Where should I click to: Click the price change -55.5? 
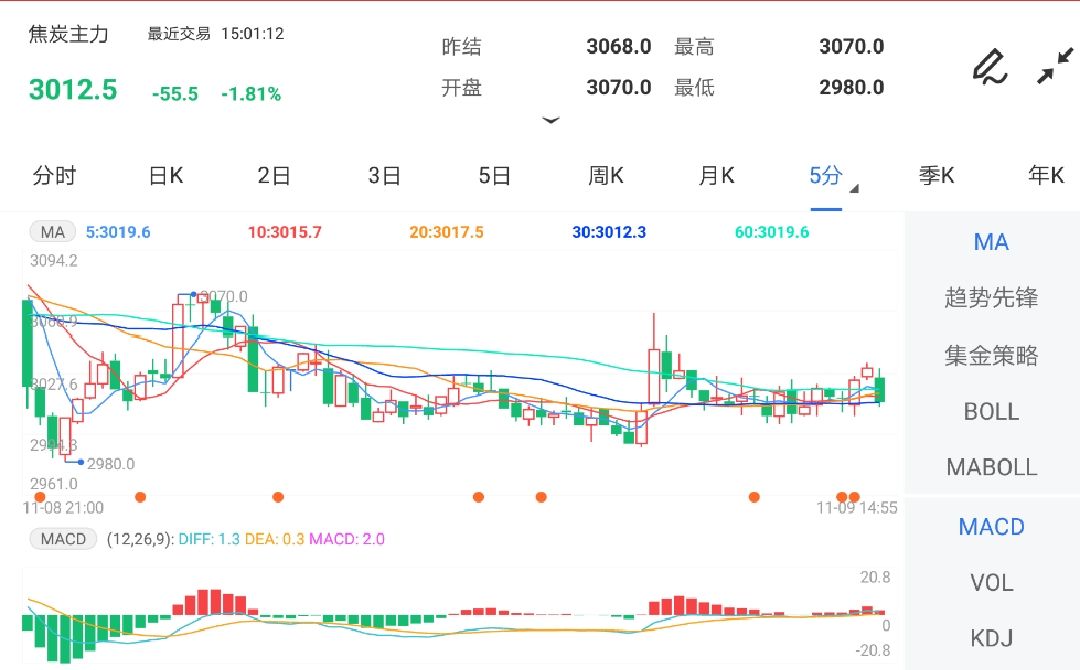click(175, 94)
